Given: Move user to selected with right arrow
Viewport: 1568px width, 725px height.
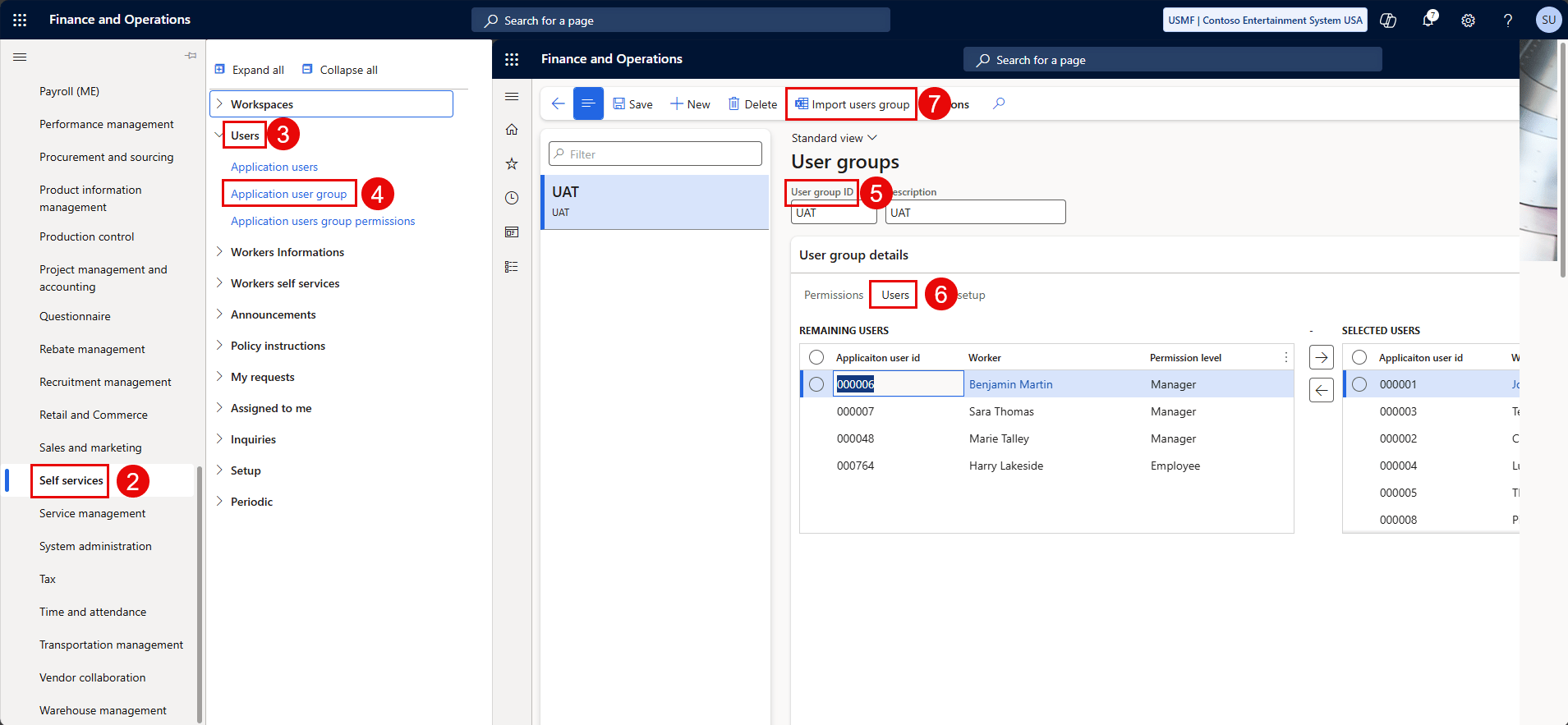Looking at the screenshot, I should 1322,357.
